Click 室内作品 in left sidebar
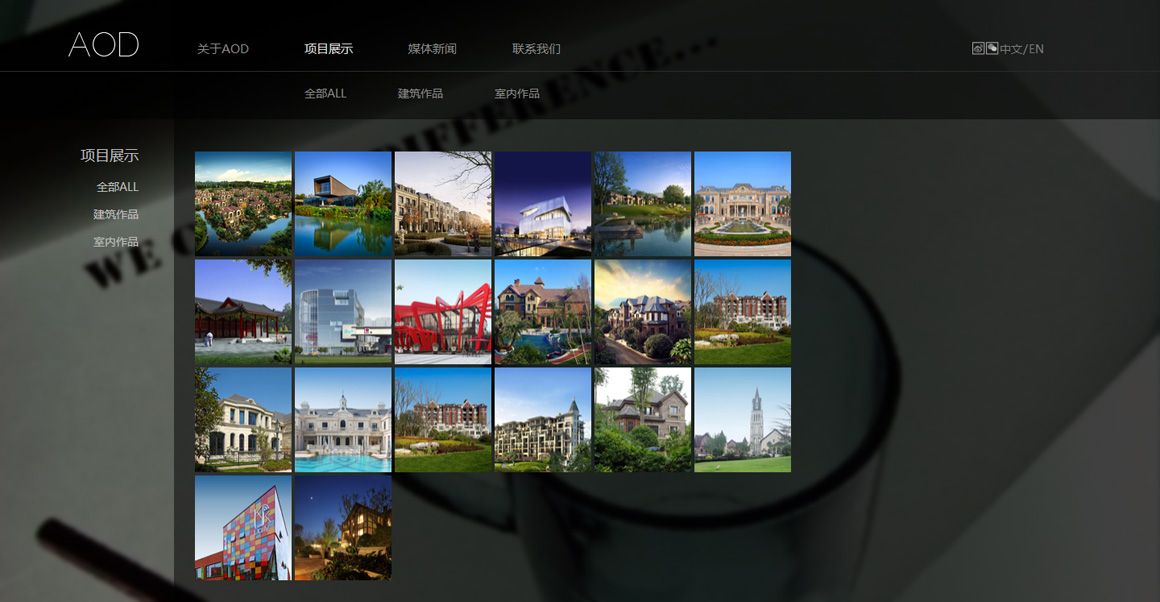The width and height of the screenshot is (1160, 602). (116, 242)
